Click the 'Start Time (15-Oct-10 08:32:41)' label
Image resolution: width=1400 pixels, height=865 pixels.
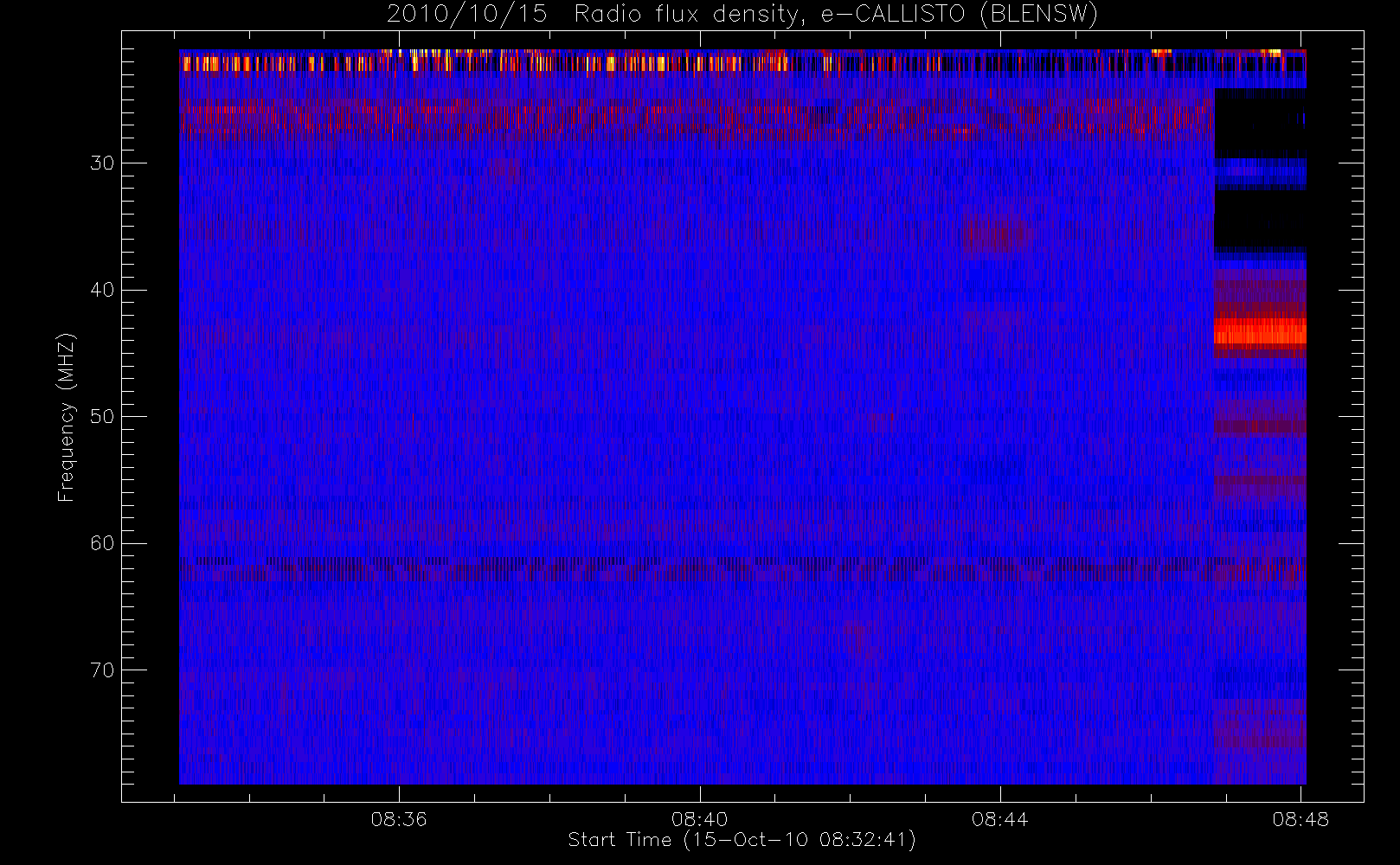pos(742,840)
